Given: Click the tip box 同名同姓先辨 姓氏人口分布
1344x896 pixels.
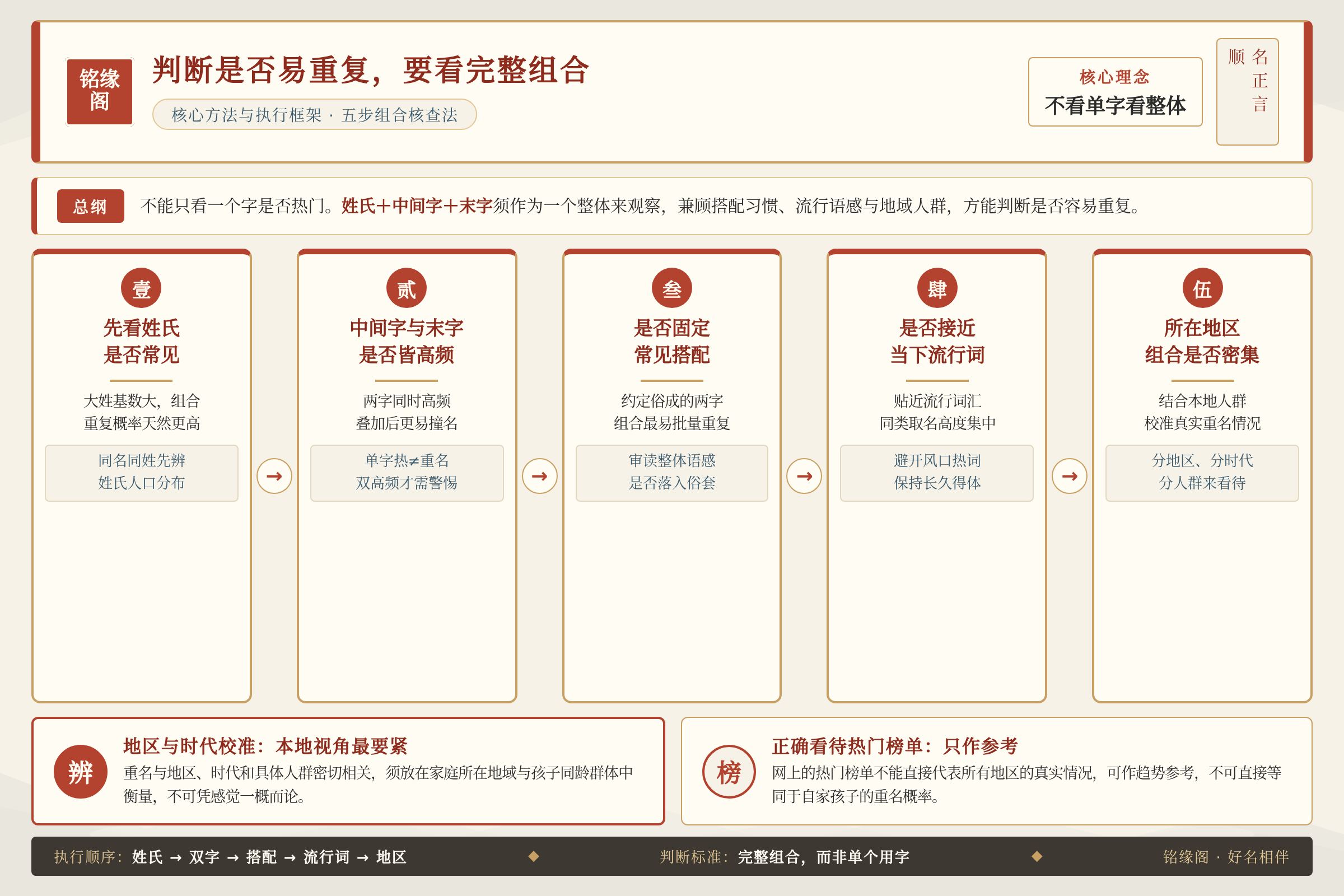Looking at the screenshot, I should [142, 473].
